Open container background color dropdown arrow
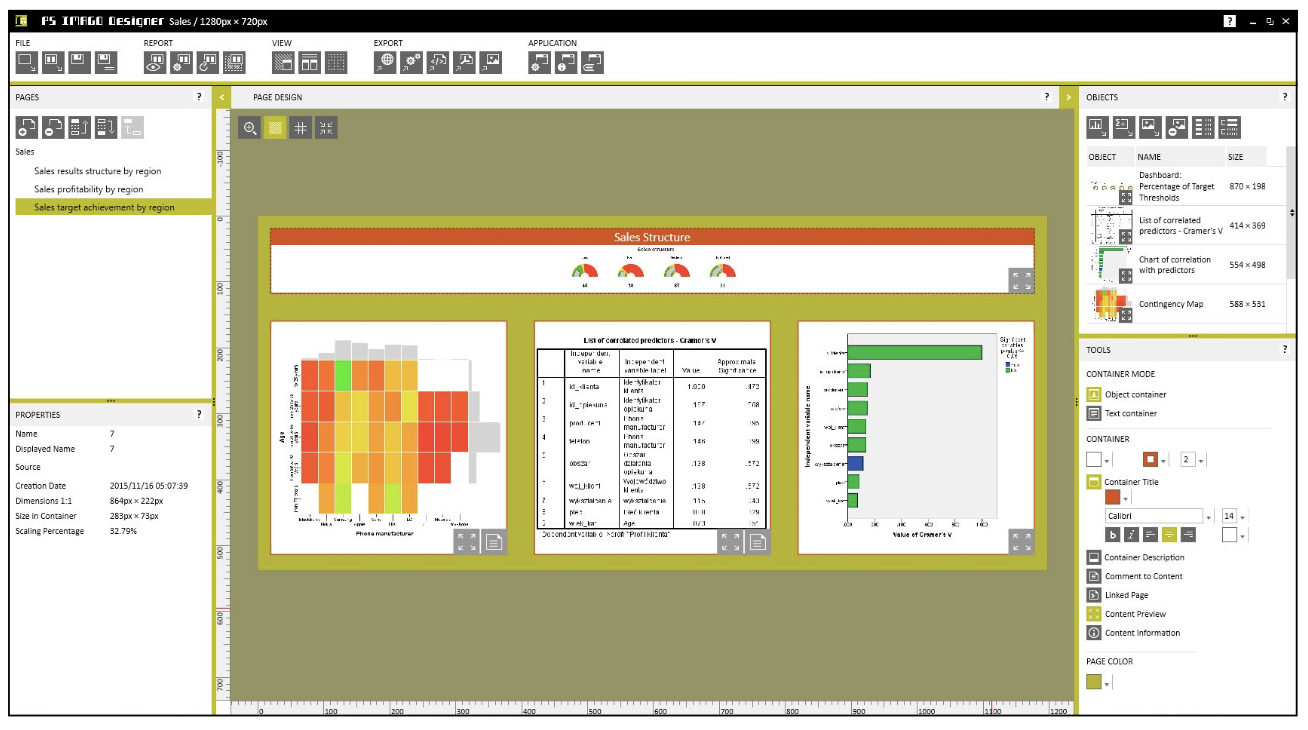This screenshot has height=730, width=1308. (x=1106, y=460)
